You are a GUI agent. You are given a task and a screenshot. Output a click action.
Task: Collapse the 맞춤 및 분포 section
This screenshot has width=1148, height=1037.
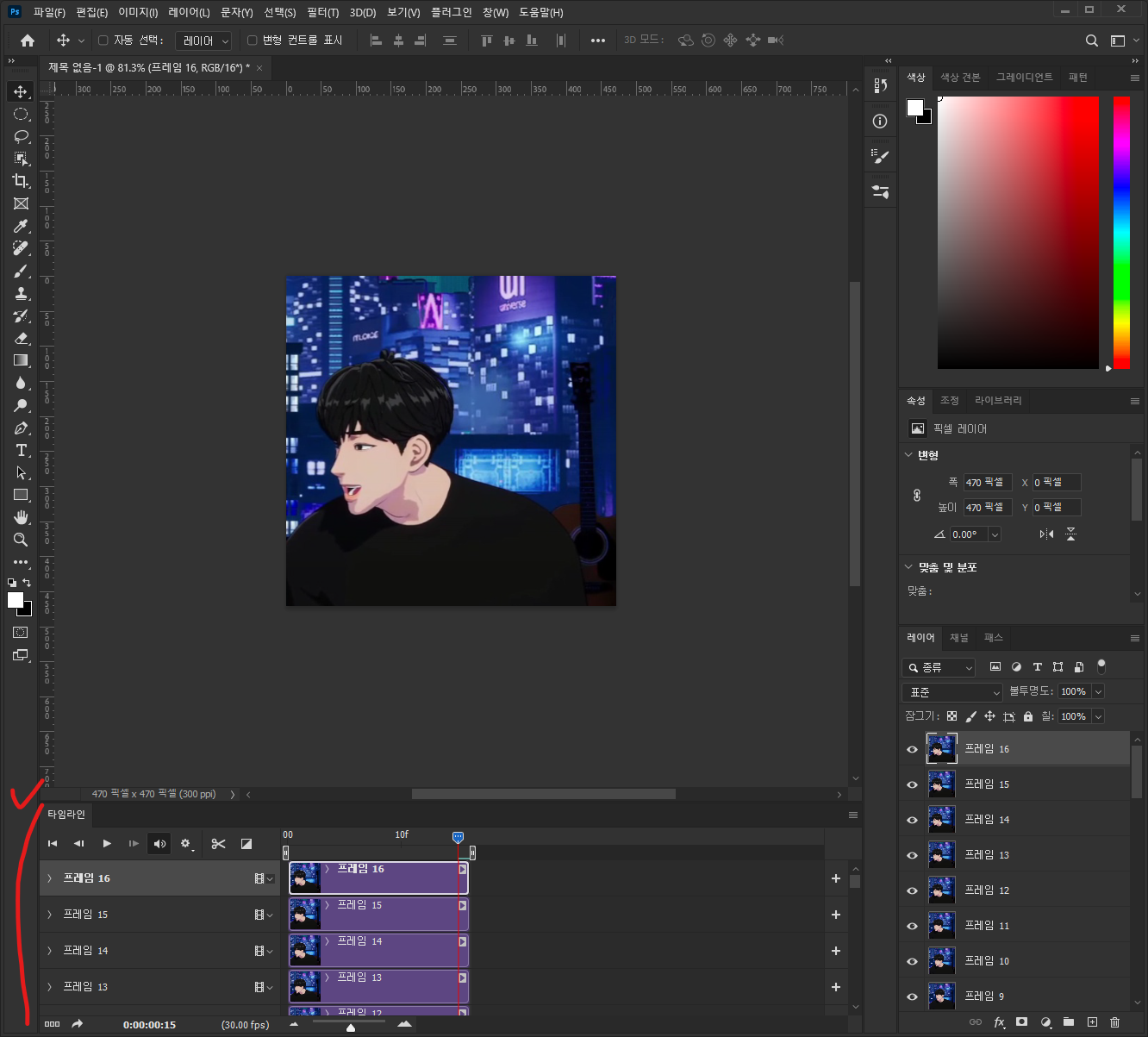coord(908,567)
